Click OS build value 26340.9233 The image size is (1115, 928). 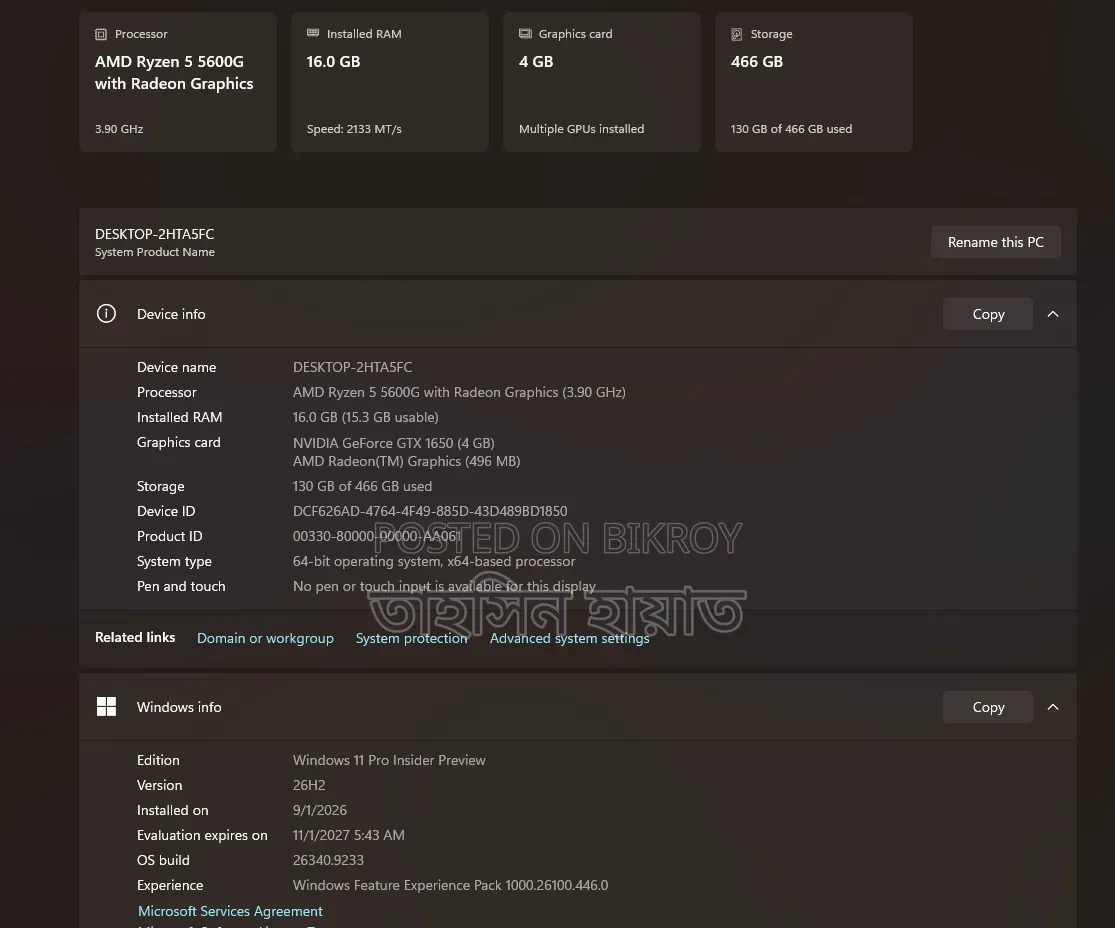pyautogui.click(x=329, y=860)
